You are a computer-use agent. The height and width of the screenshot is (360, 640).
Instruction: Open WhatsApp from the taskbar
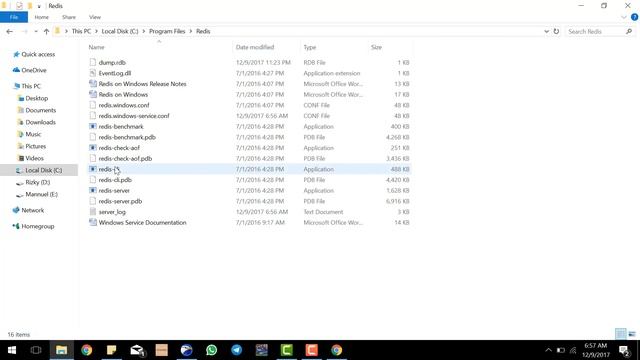coord(211,350)
